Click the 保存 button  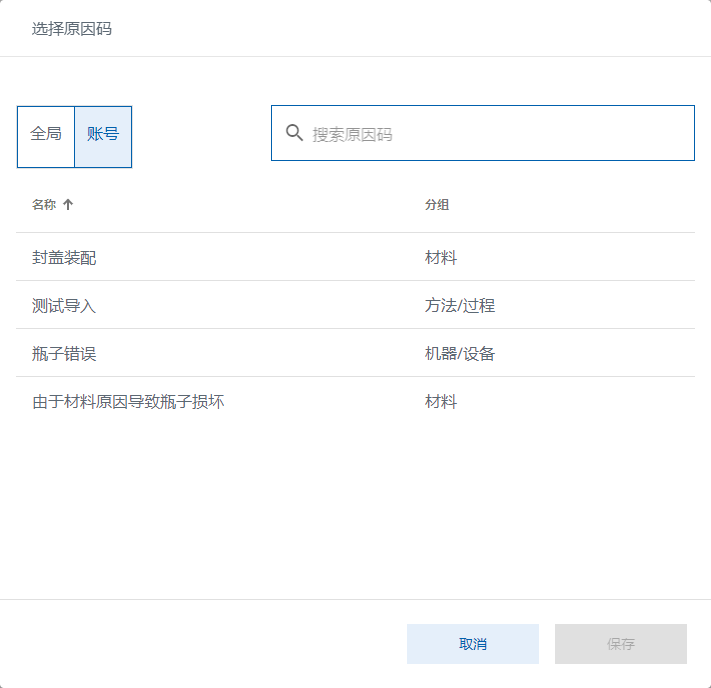pos(621,644)
